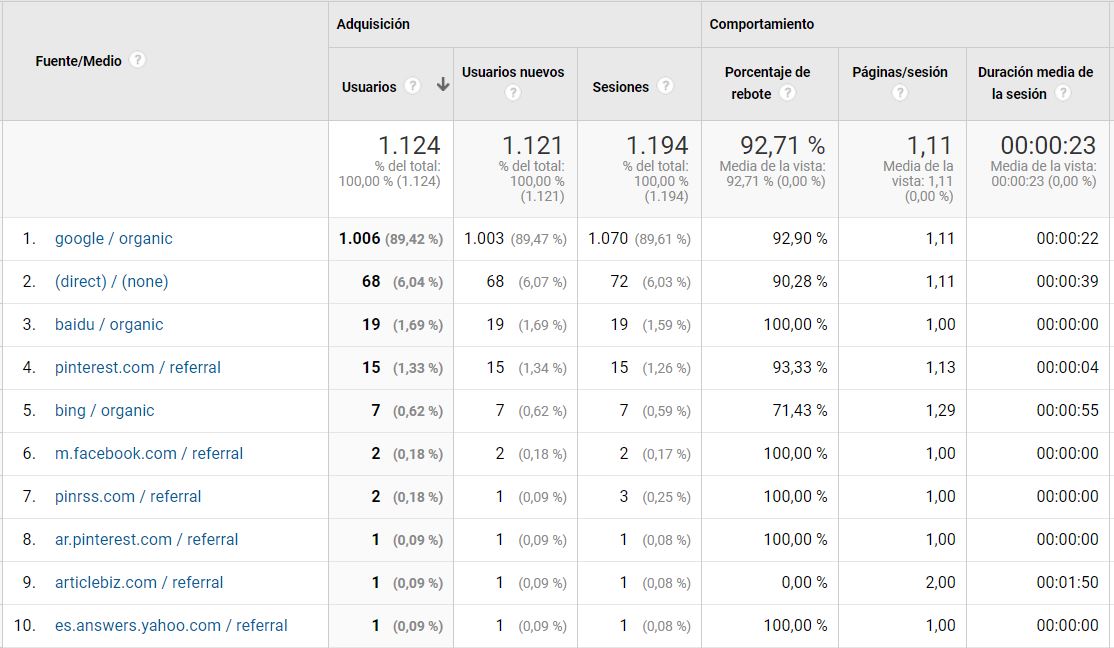Viewport: 1114px width, 648px height.
Task: Open pinrss.com / referral link
Action: [128, 497]
